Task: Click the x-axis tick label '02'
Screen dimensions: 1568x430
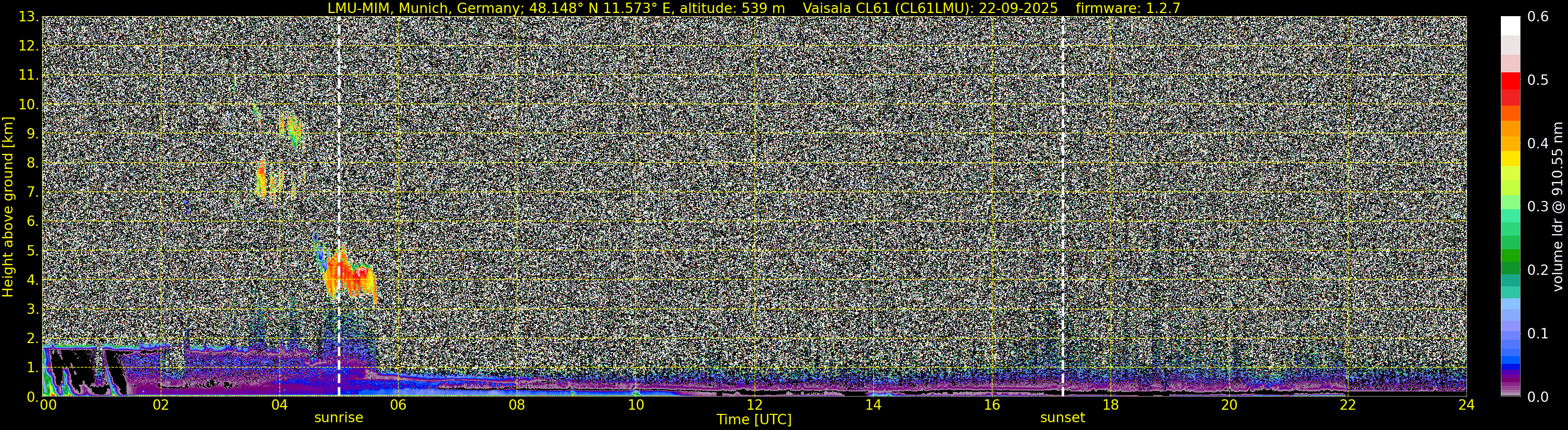Action: (x=160, y=405)
